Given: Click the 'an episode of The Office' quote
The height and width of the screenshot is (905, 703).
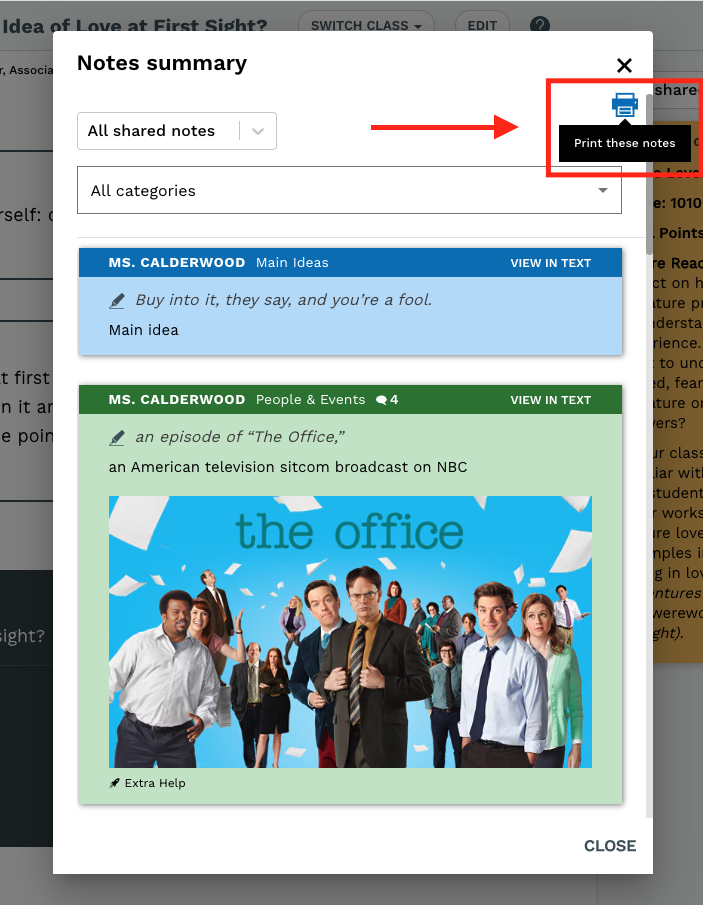Looking at the screenshot, I should (240, 437).
